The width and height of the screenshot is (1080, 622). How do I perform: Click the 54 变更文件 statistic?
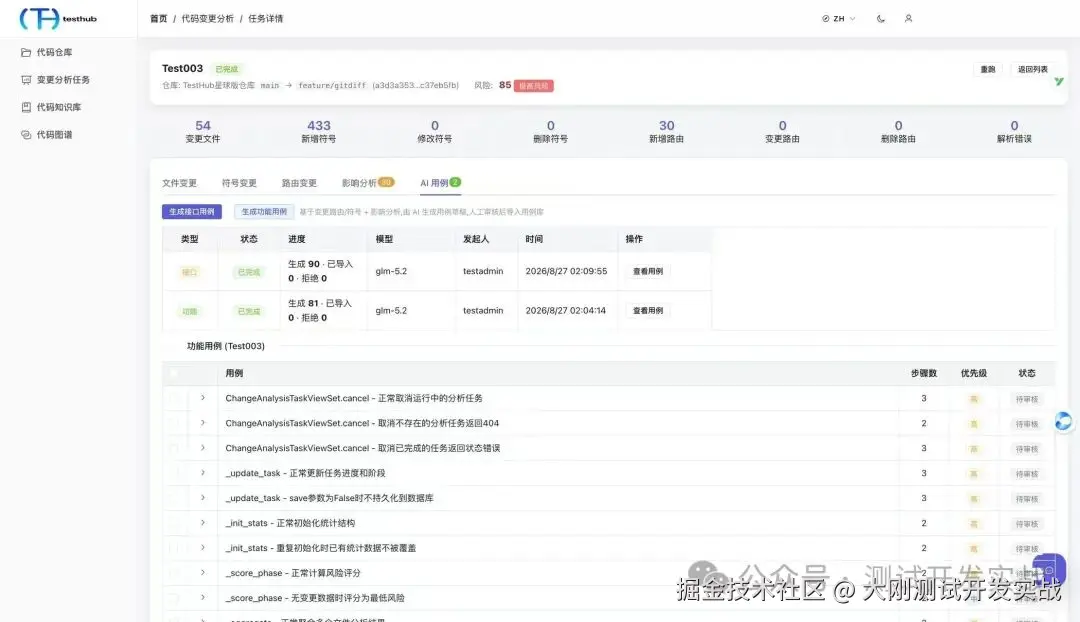click(x=202, y=131)
